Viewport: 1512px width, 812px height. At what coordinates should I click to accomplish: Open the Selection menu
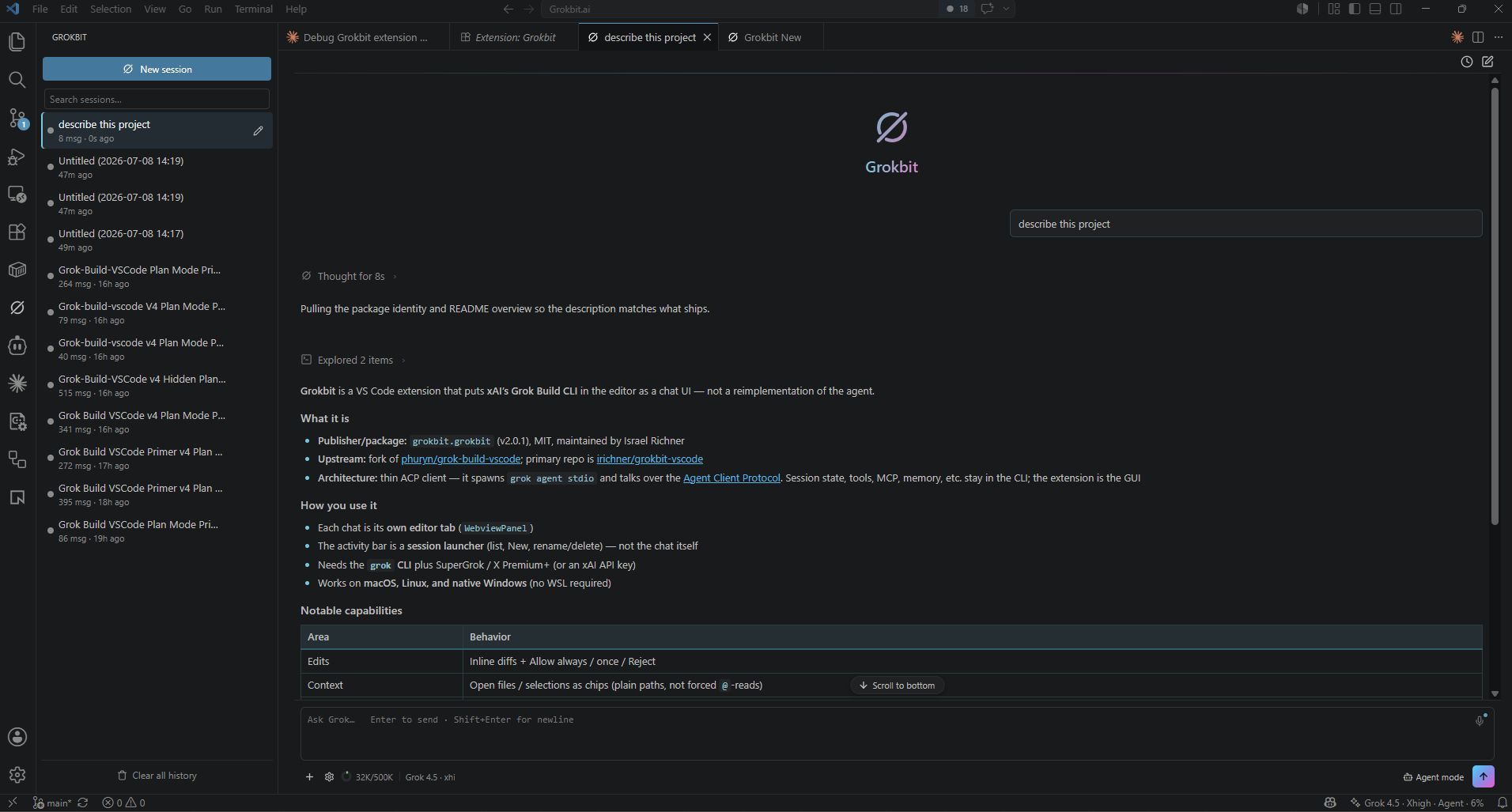click(x=111, y=9)
